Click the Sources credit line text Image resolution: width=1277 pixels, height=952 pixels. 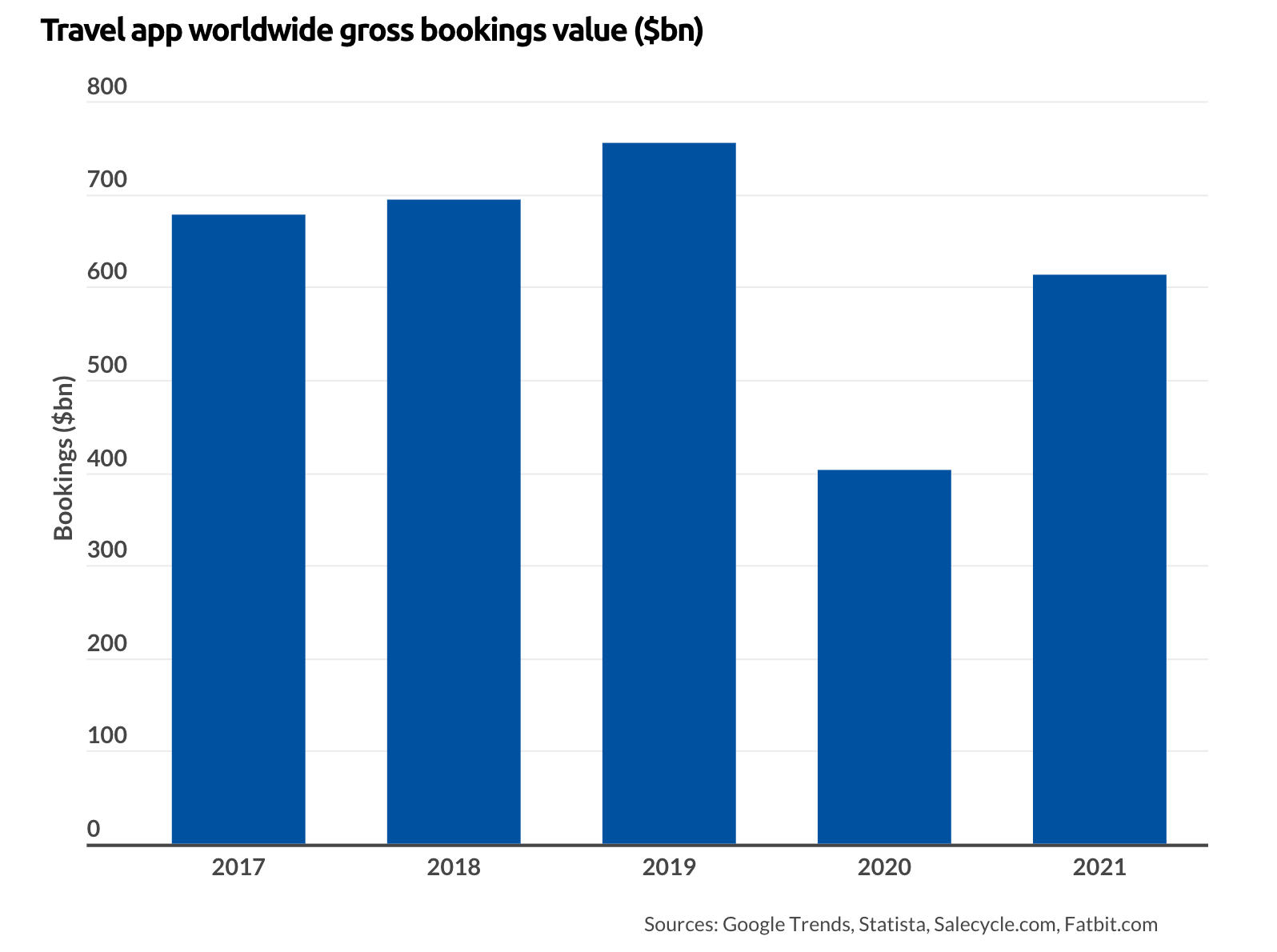901,925
